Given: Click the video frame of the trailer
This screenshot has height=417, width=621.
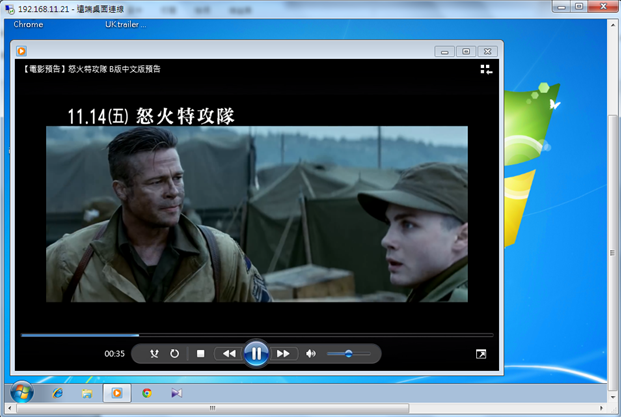Looking at the screenshot, I should 257,214.
